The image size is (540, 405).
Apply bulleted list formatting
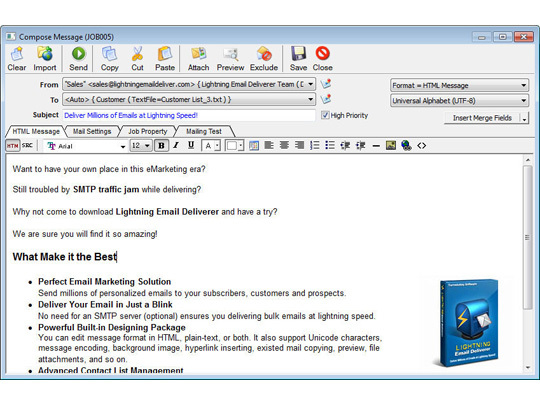[330, 146]
